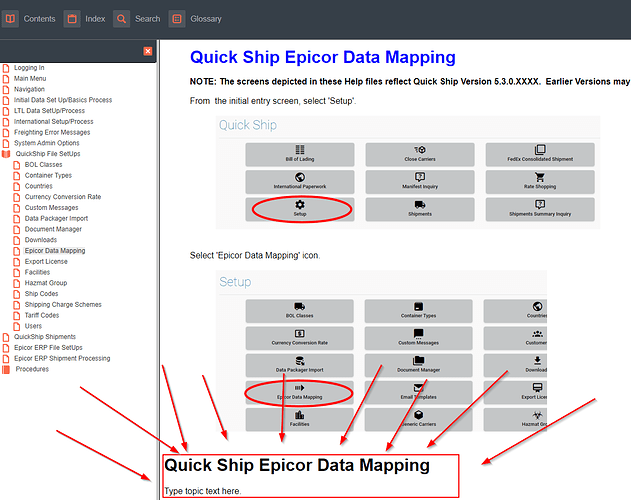Open the Main Menu topic
631x500 pixels.
tap(30, 79)
